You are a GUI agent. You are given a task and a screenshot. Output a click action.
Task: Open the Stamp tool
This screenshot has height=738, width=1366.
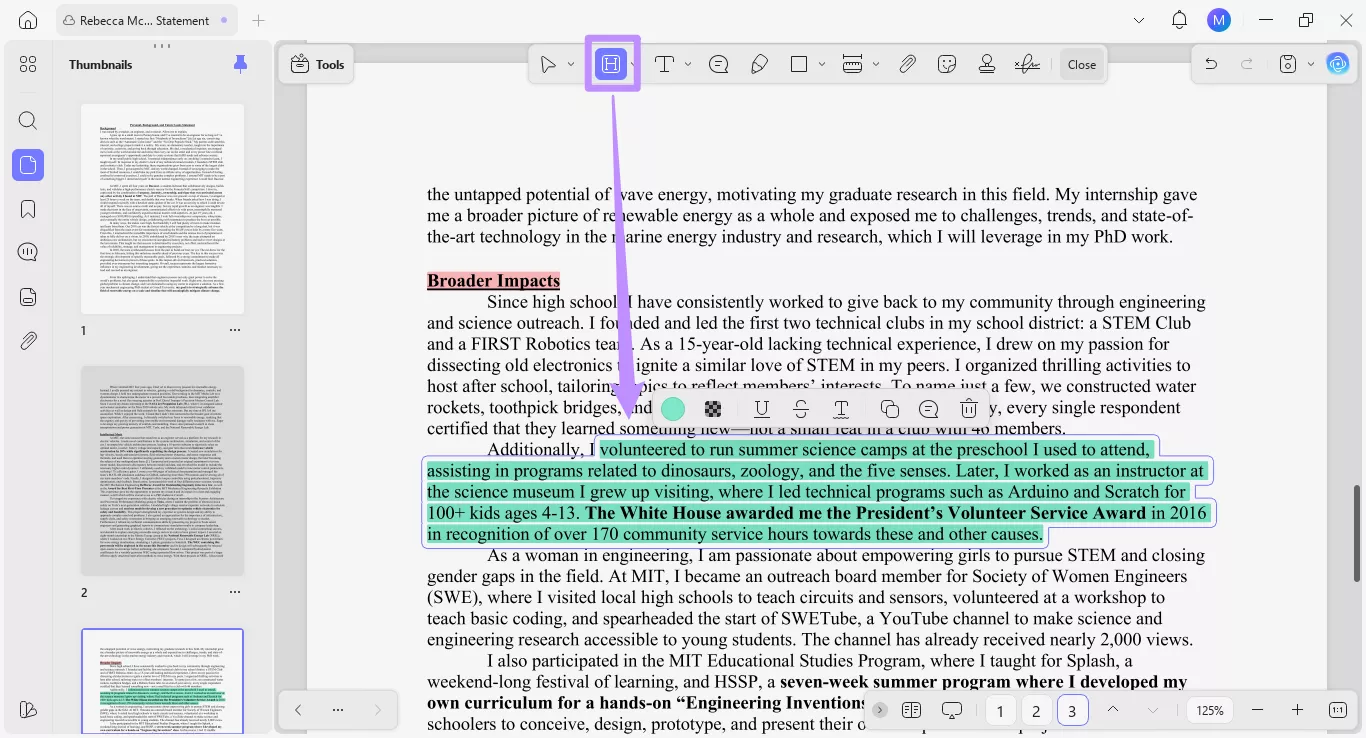point(987,64)
